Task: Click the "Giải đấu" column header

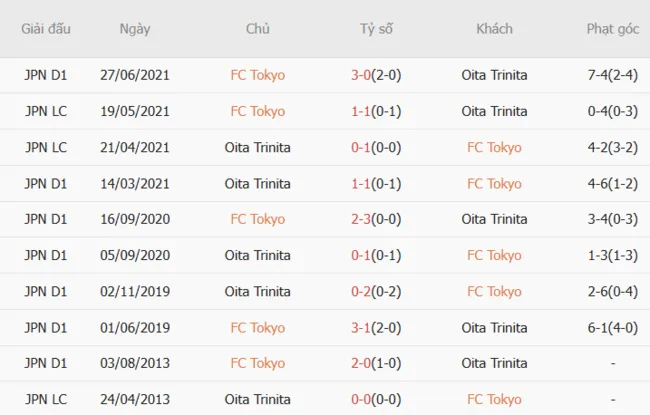Action: pyautogui.click(x=46, y=29)
